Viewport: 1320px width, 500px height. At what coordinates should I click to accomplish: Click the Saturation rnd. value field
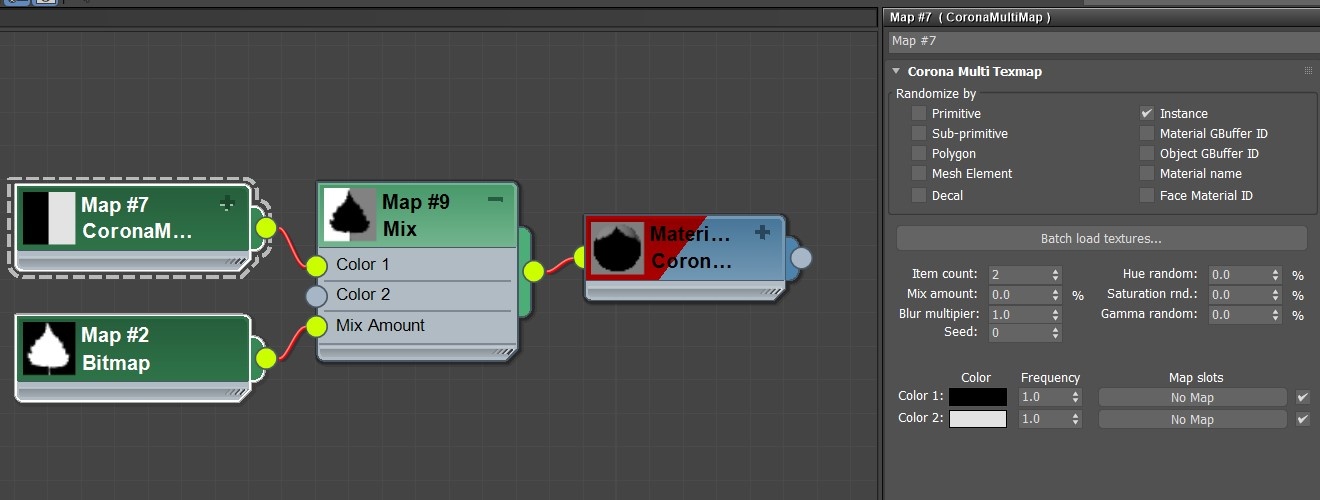click(x=1238, y=295)
